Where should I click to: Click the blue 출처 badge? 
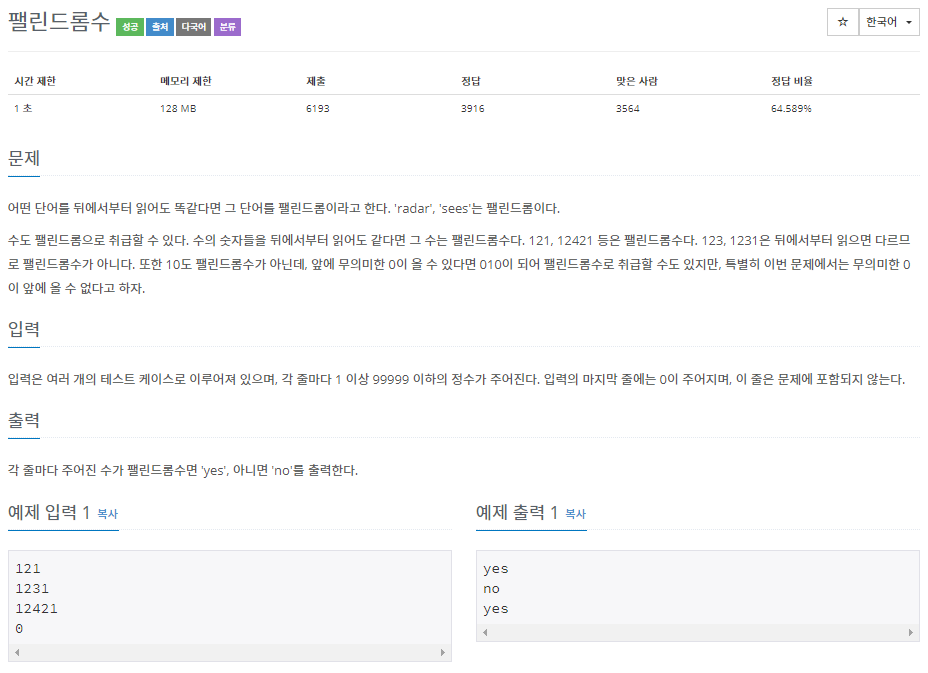pyautogui.click(x=160, y=27)
